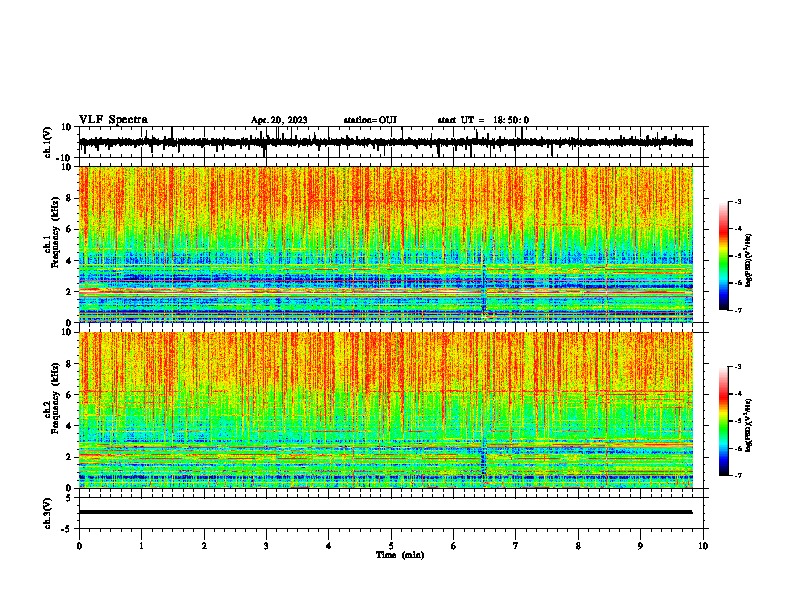This screenshot has width=792, height=612.
Task: Click the date text "Apr. 20, 2023"
Action: pyautogui.click(x=279, y=120)
